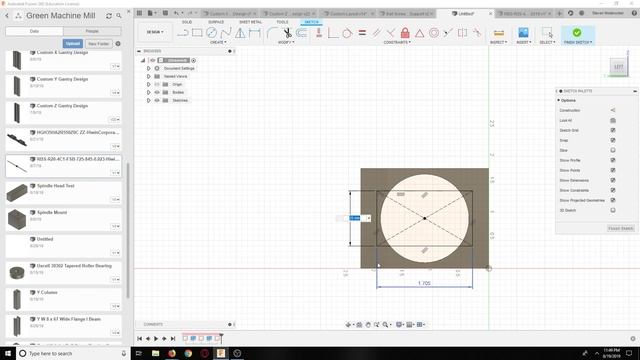Expand the Sketches node
Screen dimensions: 640x360
pyautogui.click(x=149, y=100)
